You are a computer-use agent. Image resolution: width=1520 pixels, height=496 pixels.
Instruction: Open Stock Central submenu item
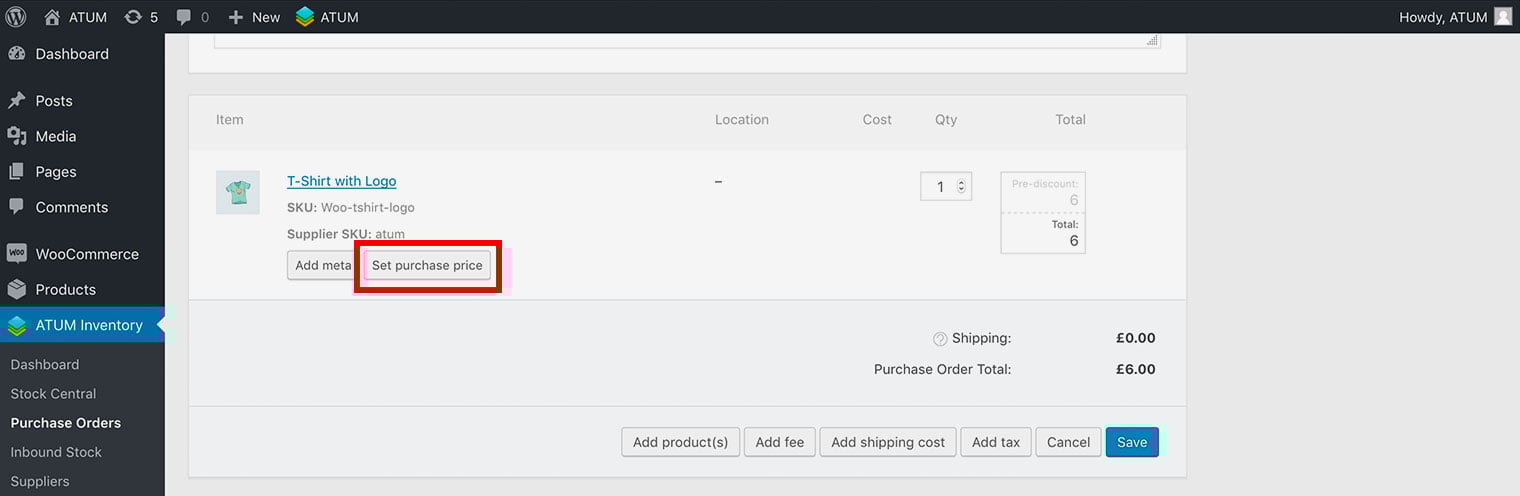point(53,394)
